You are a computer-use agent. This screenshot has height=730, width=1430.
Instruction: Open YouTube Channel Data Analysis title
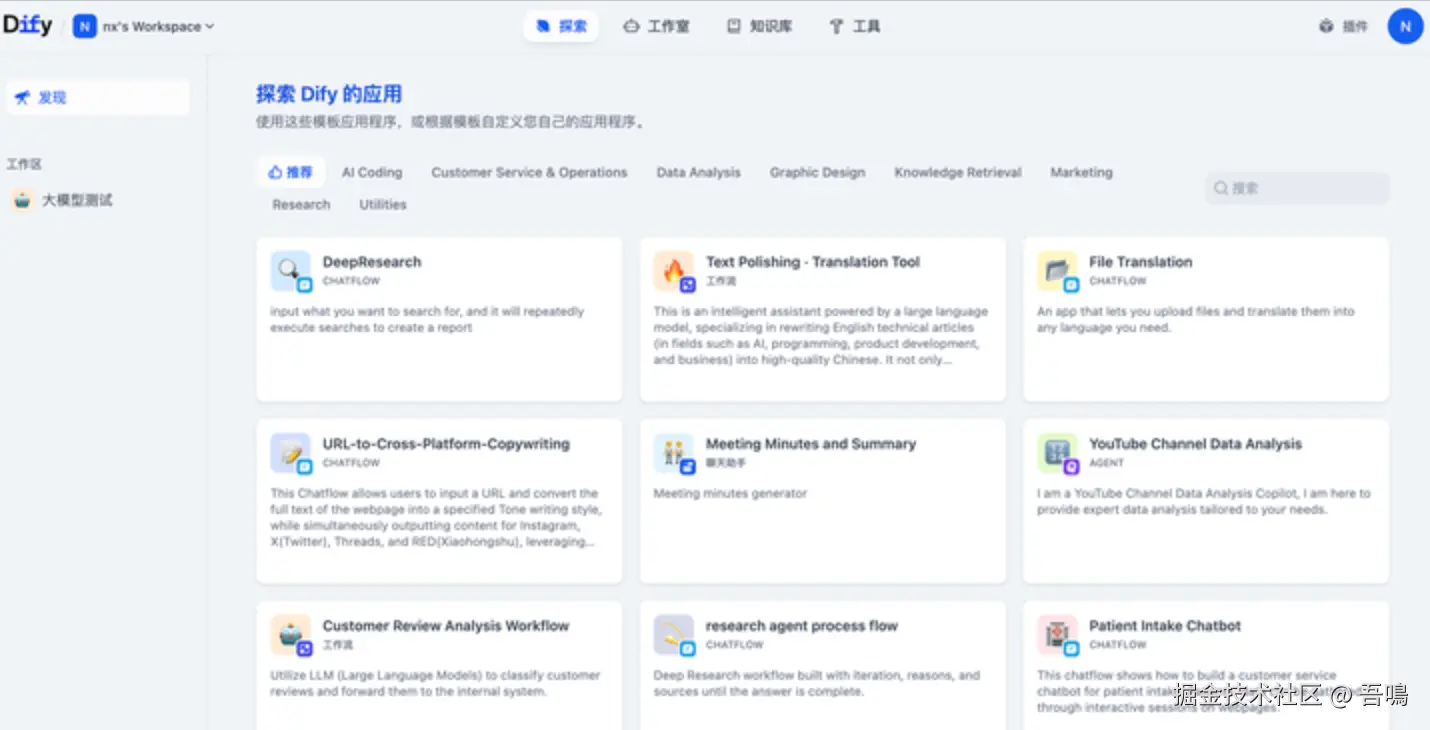1196,444
